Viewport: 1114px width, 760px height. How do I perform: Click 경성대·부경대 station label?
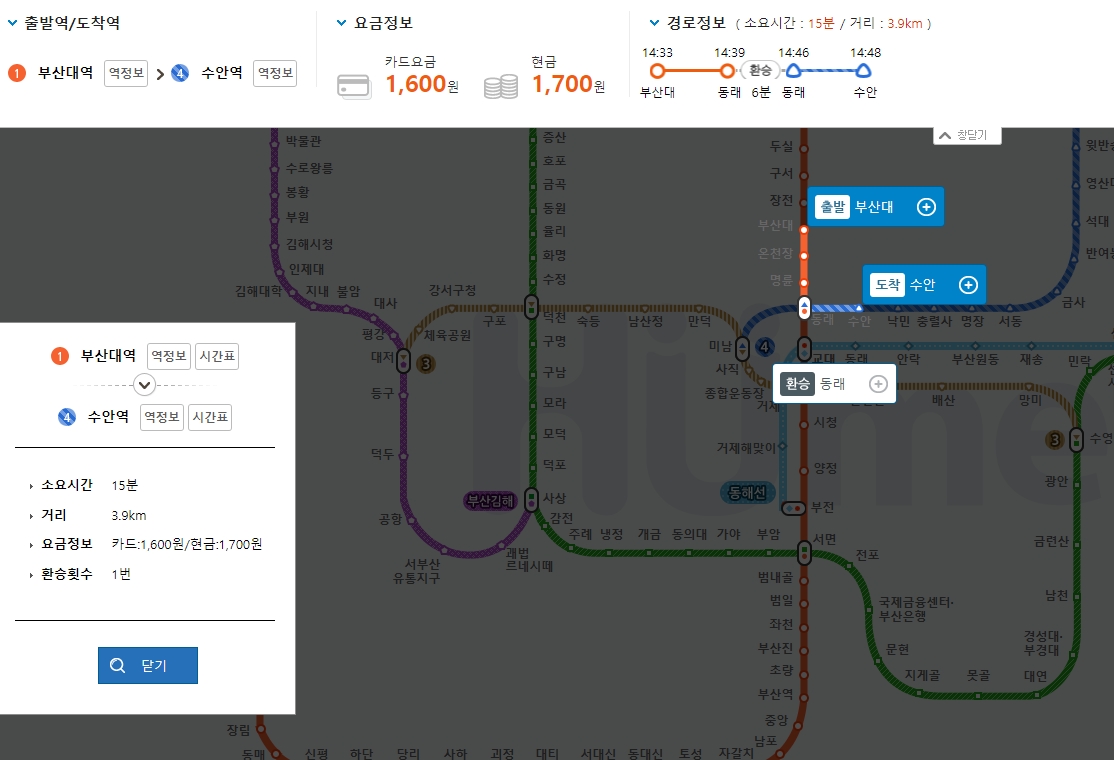1042,643
